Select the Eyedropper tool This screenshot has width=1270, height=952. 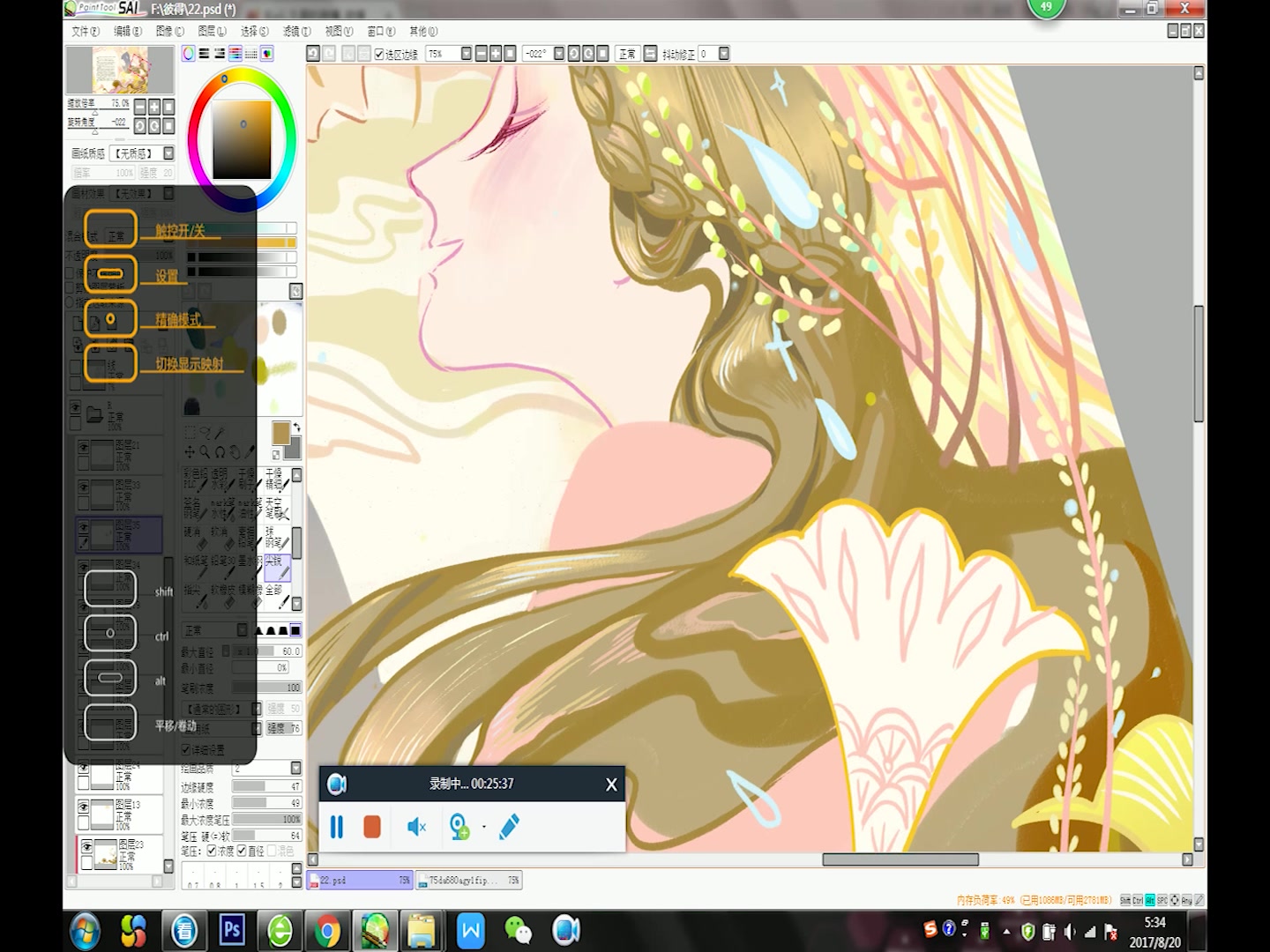[250, 452]
